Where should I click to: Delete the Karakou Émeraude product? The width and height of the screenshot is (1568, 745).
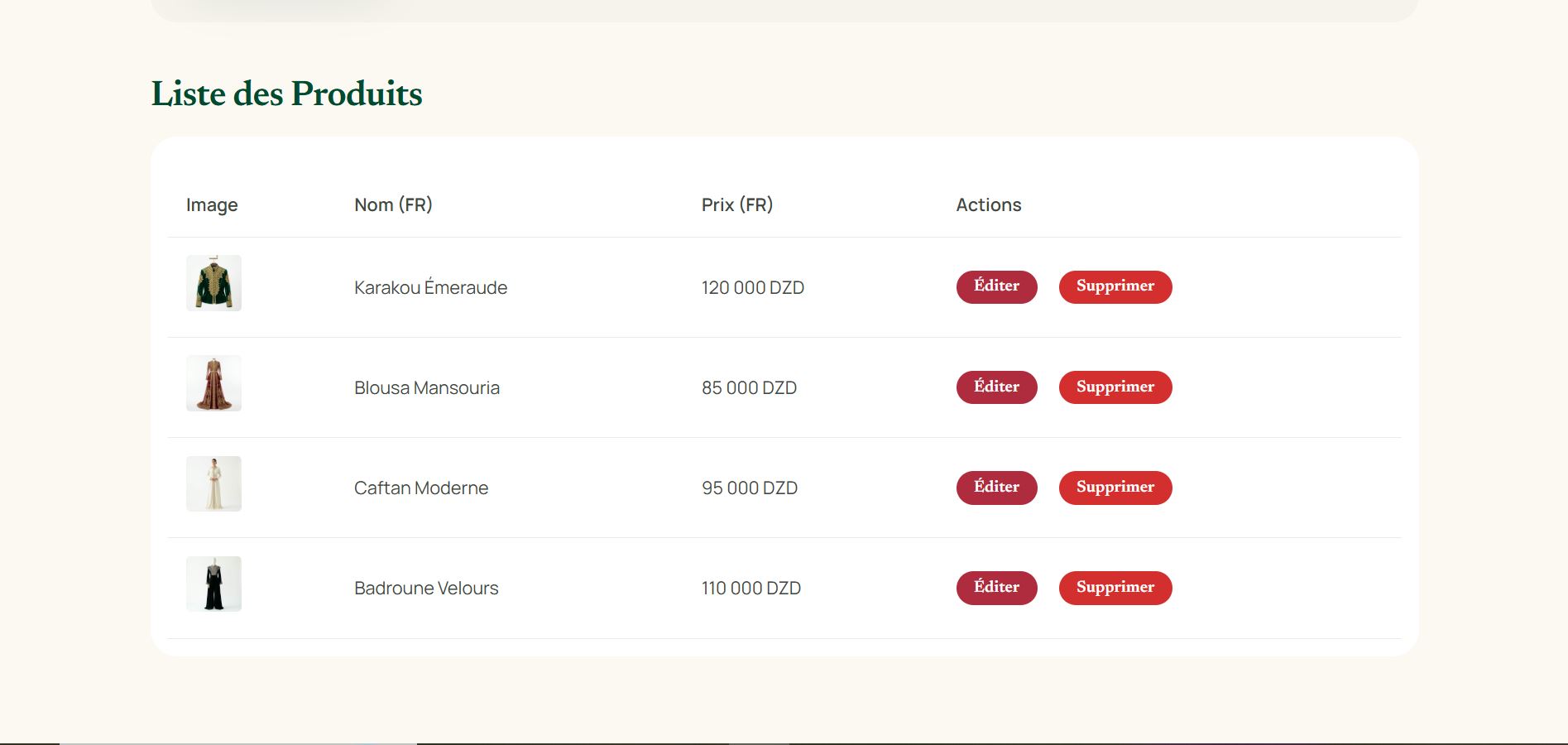(1115, 286)
